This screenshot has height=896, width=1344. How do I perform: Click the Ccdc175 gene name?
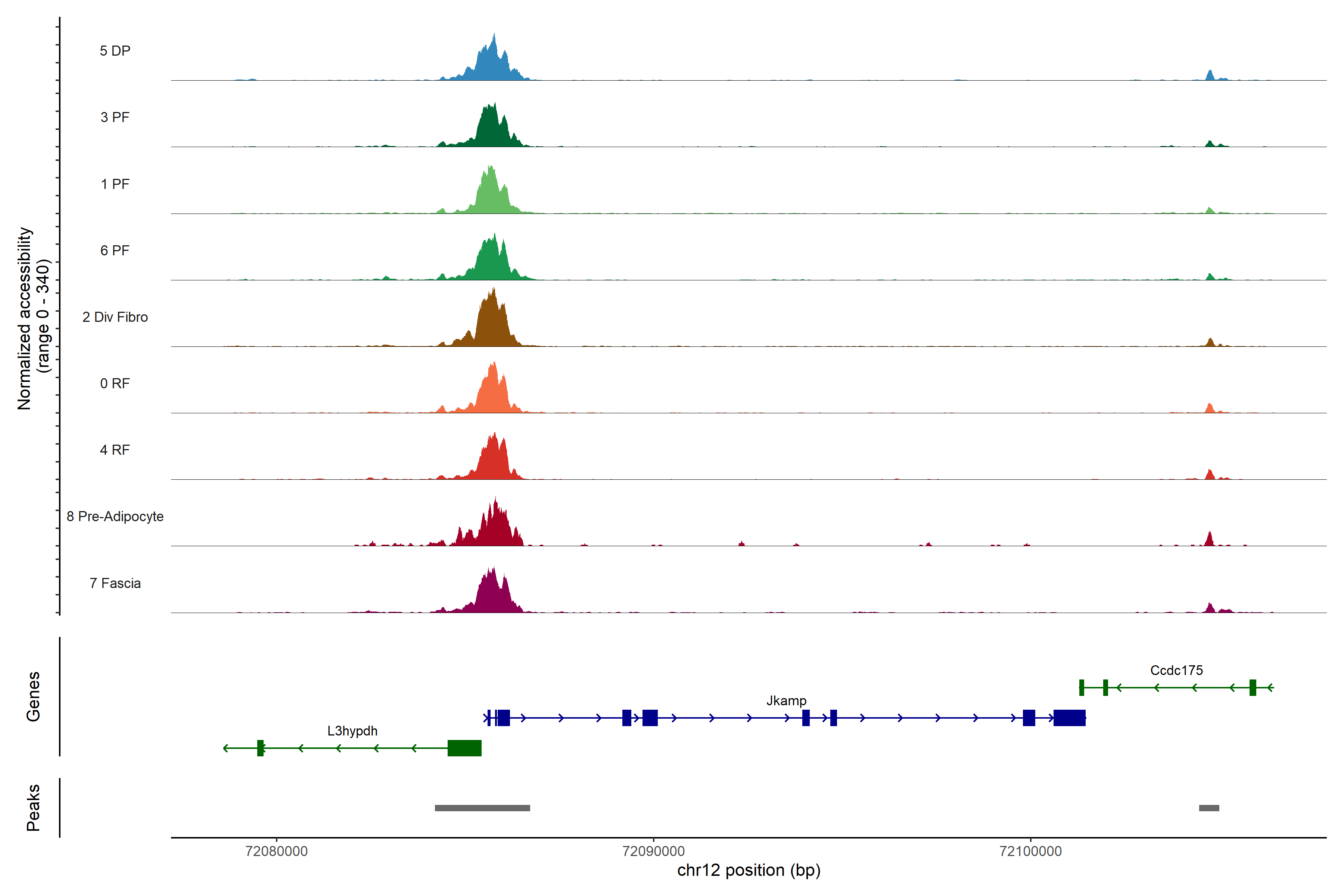click(1176, 670)
